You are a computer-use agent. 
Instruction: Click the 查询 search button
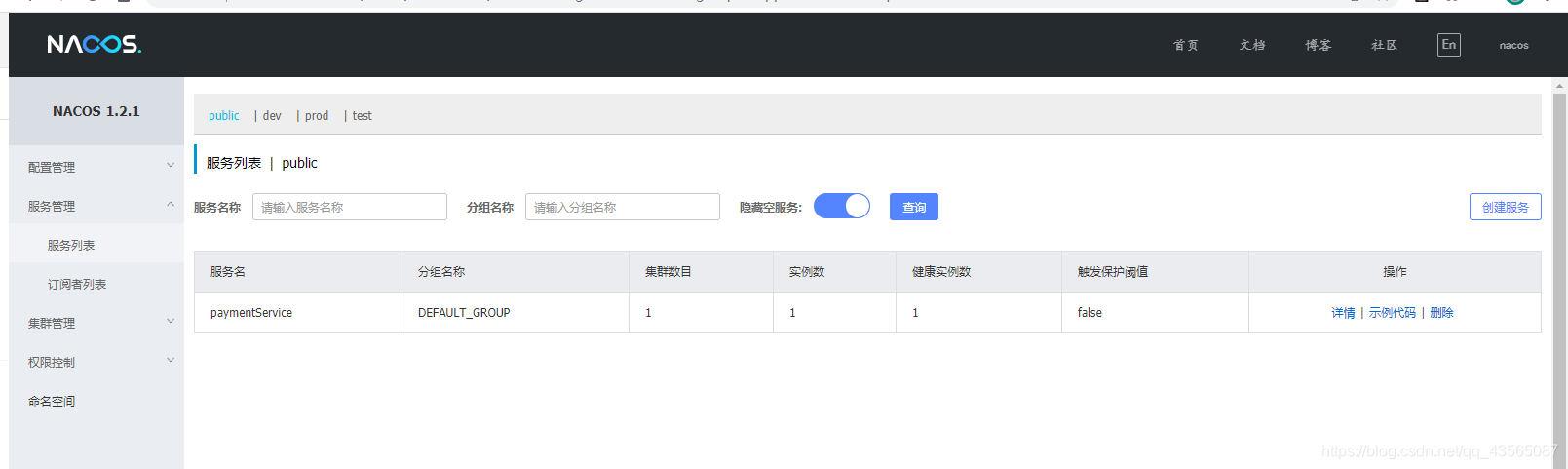click(914, 207)
